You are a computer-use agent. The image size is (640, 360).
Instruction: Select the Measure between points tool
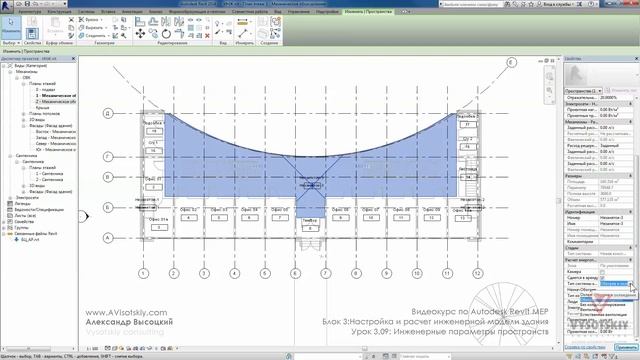242,21
